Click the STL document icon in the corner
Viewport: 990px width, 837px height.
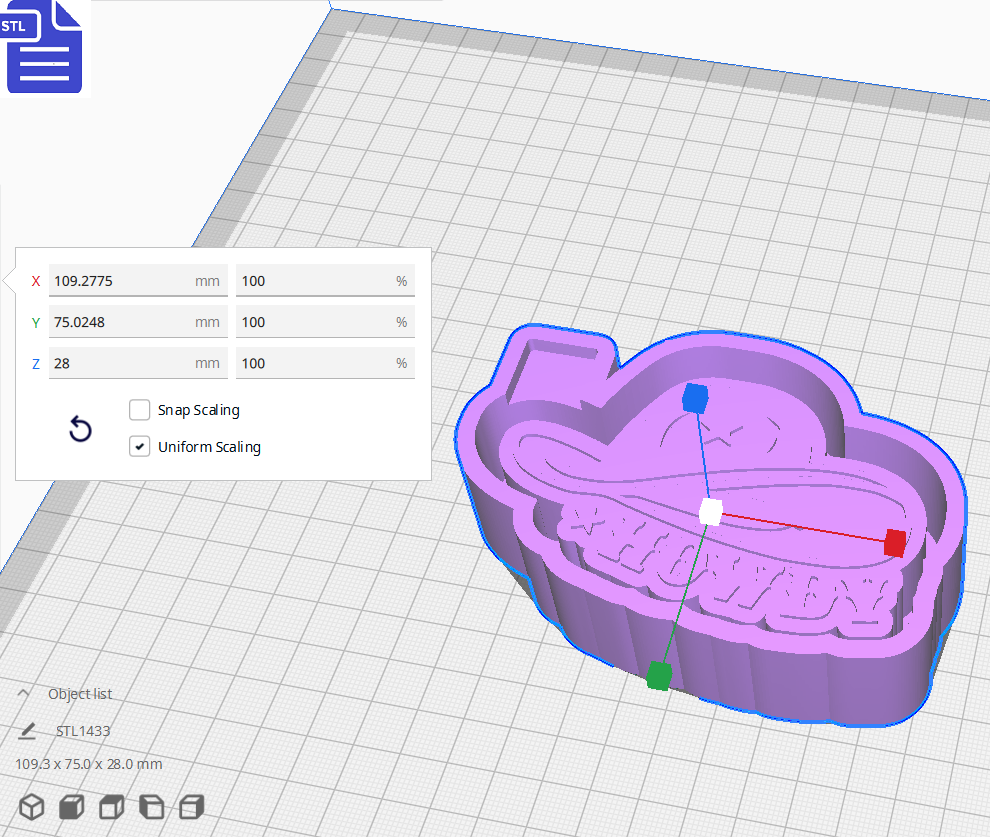[44, 47]
